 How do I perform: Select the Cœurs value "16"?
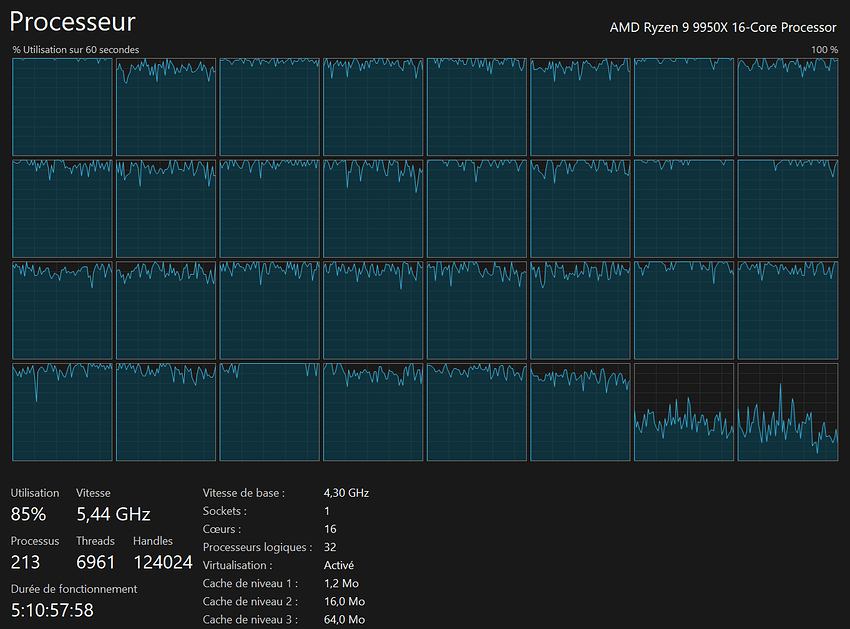(330, 529)
